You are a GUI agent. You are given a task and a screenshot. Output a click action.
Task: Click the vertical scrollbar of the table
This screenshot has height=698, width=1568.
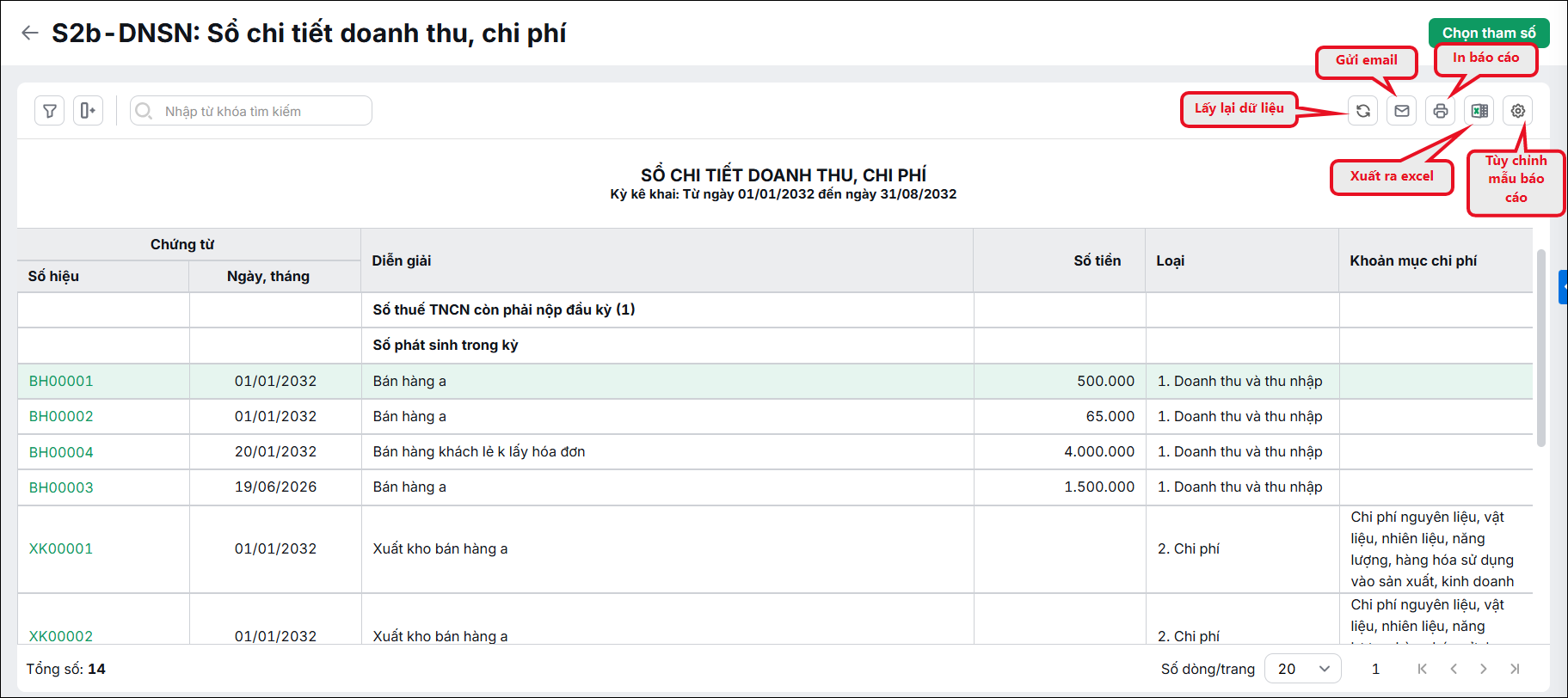click(1541, 348)
